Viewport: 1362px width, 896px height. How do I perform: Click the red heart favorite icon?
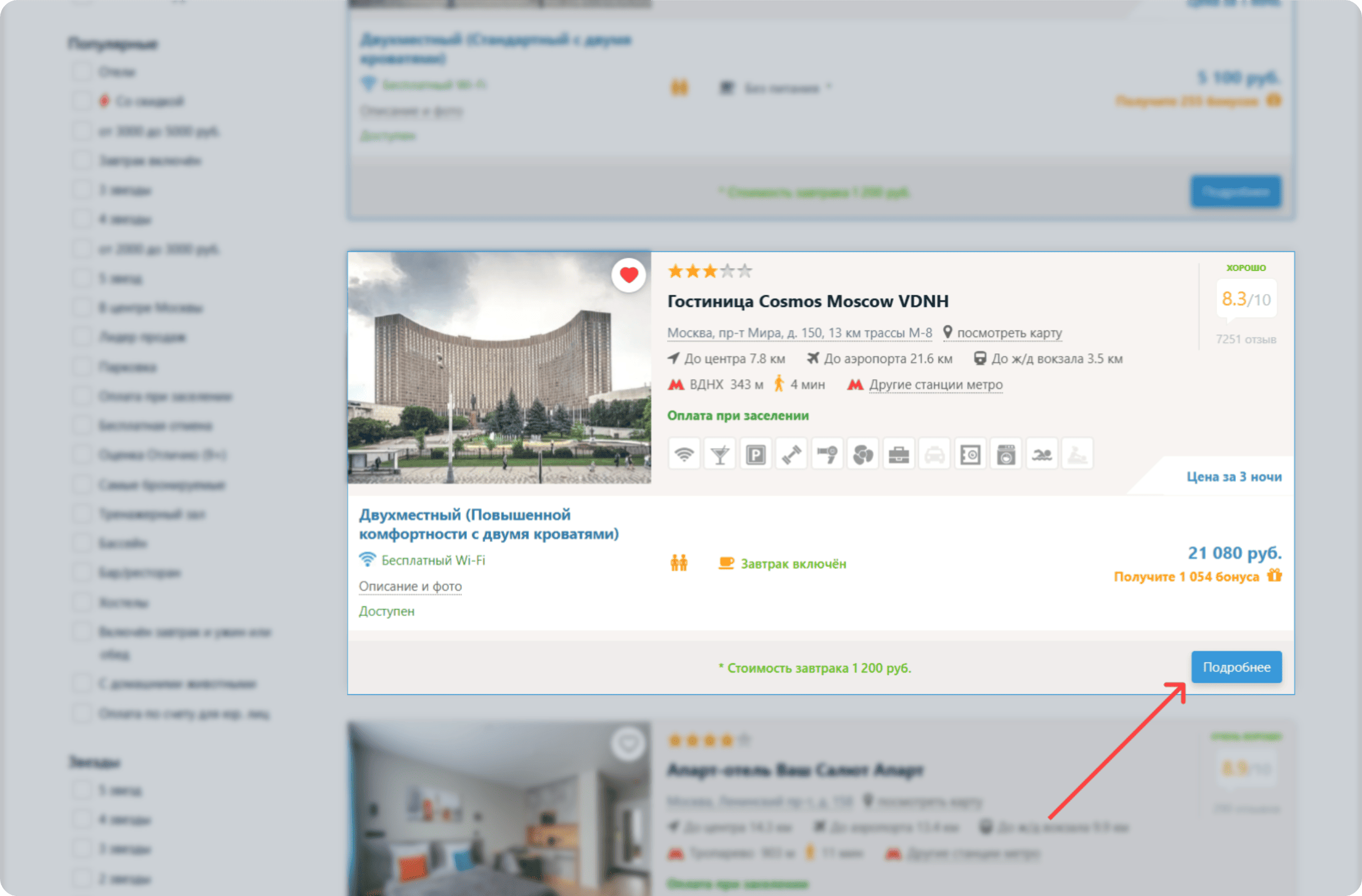click(628, 275)
